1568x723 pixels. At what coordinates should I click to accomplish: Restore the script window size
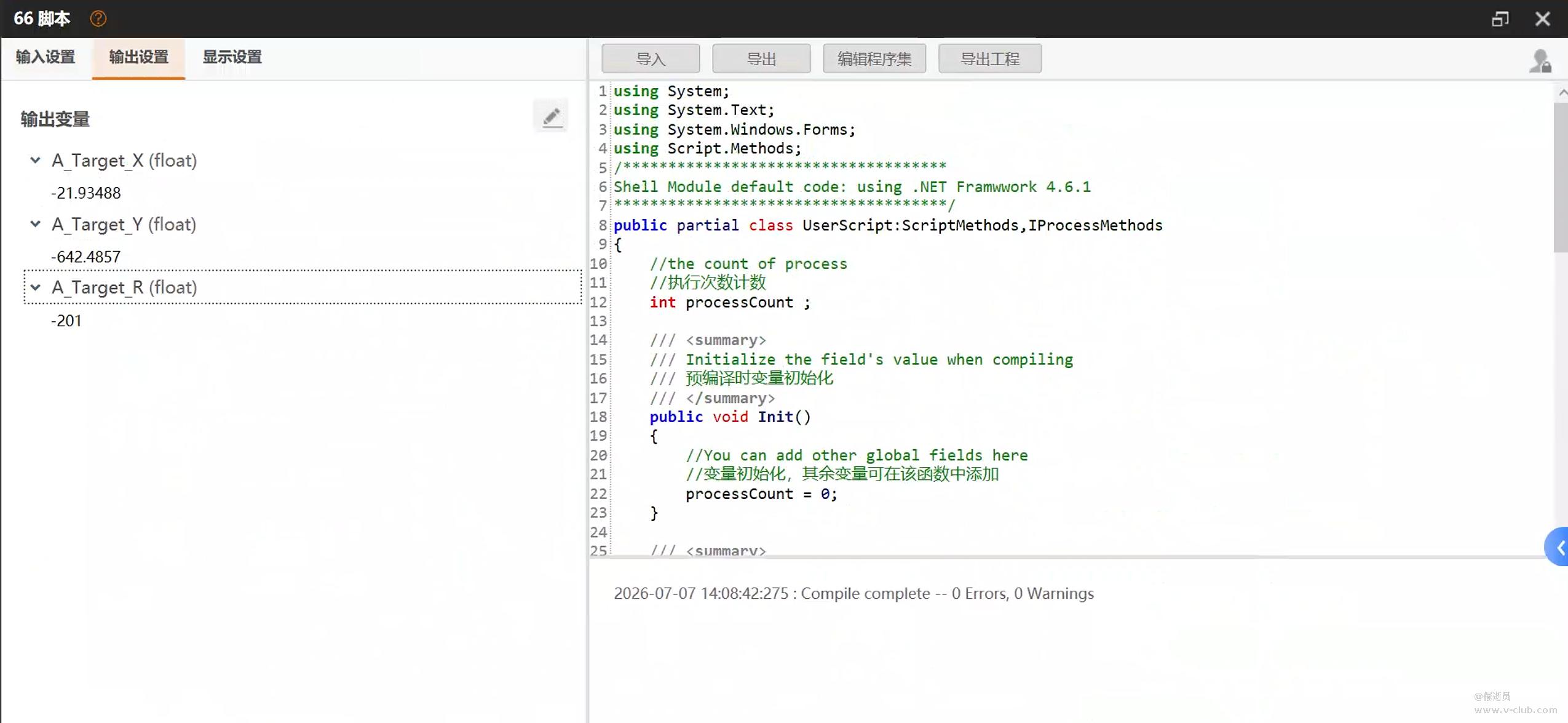[1500, 18]
